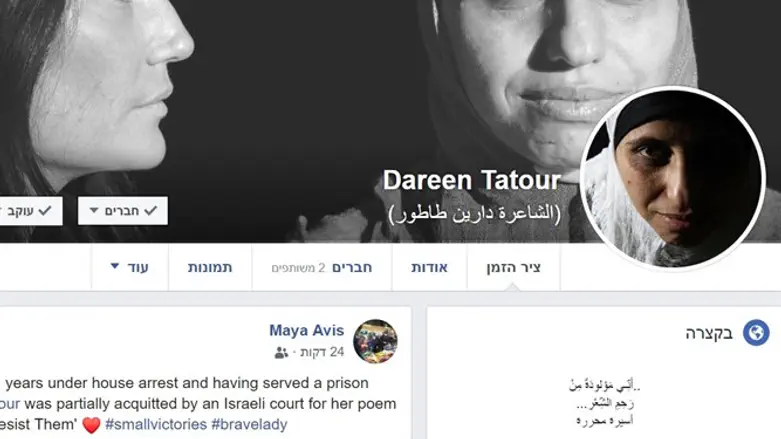Expand the עוד more menu arrow
This screenshot has height=439, width=781.
click(115, 266)
